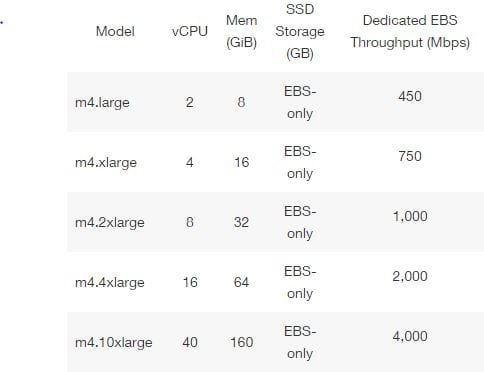Click the 32 memory value

(241, 222)
